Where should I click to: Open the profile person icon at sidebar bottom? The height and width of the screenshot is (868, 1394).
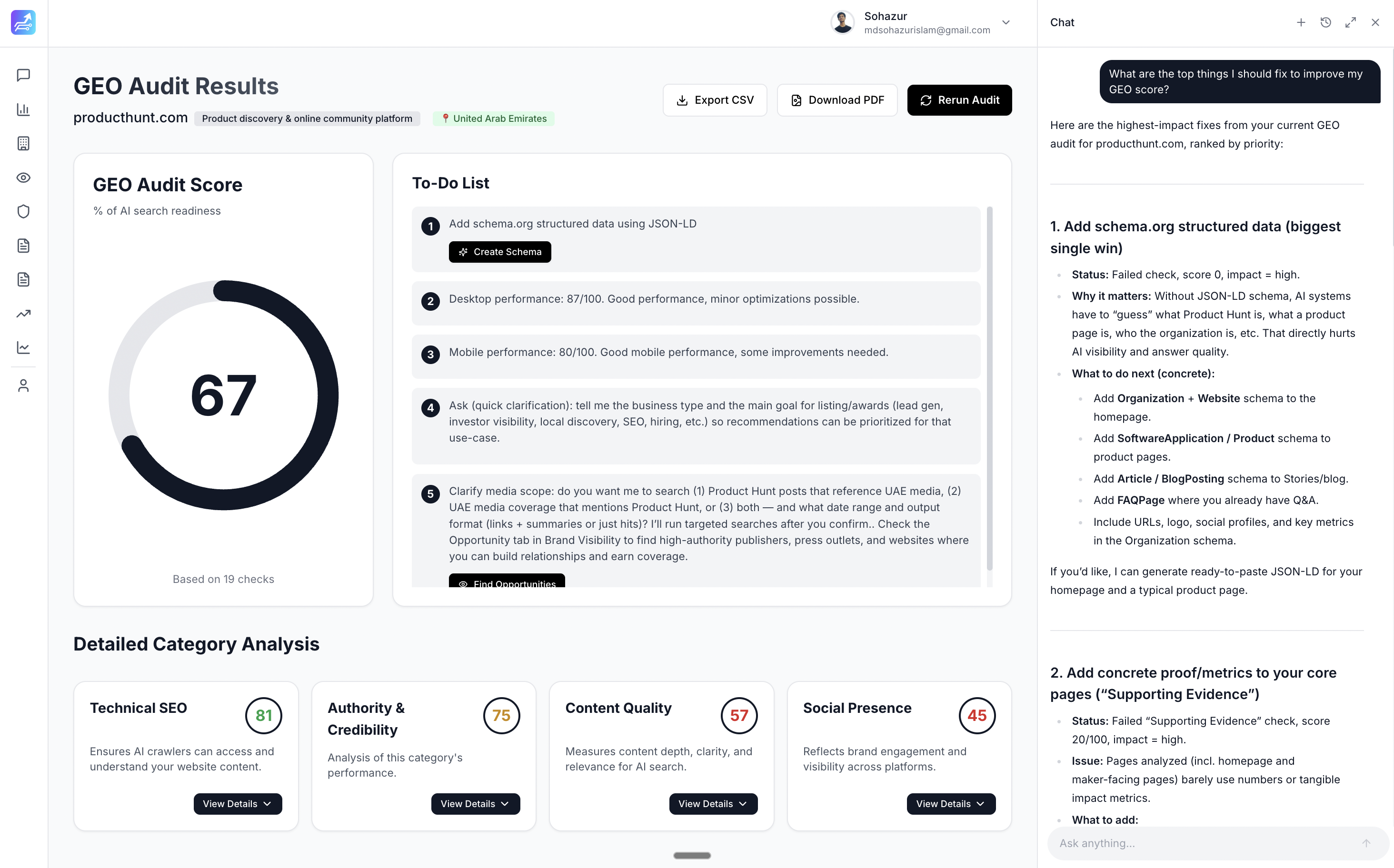pyautogui.click(x=23, y=385)
